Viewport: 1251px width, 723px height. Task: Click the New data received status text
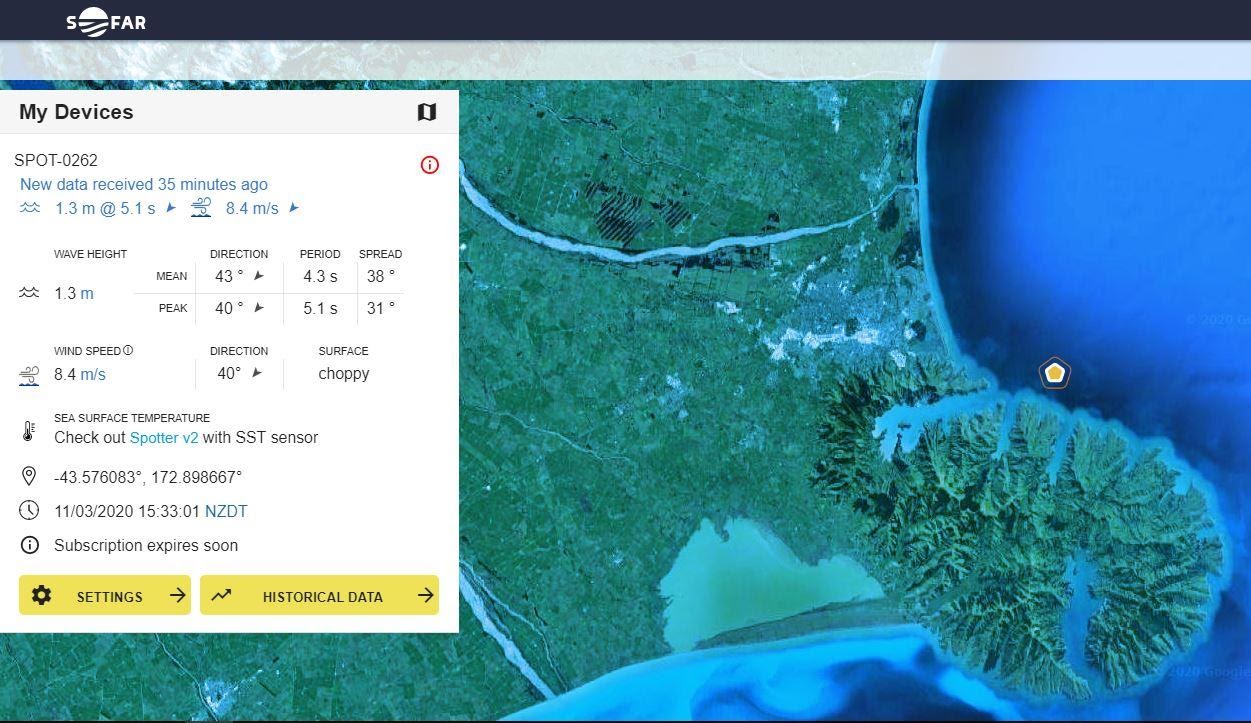point(143,184)
